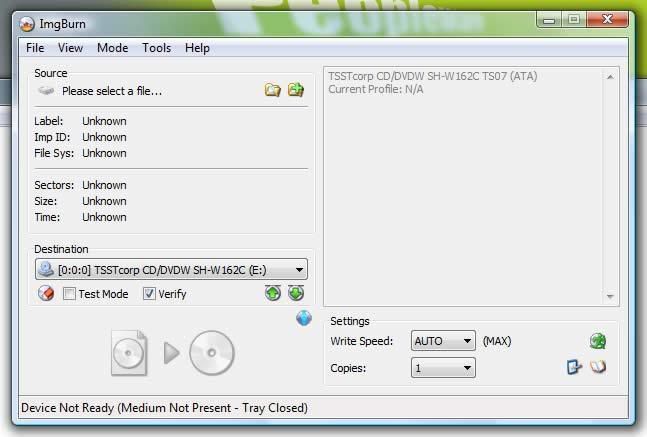
Task: Maximize the ImgBurn window
Action: 574,19
